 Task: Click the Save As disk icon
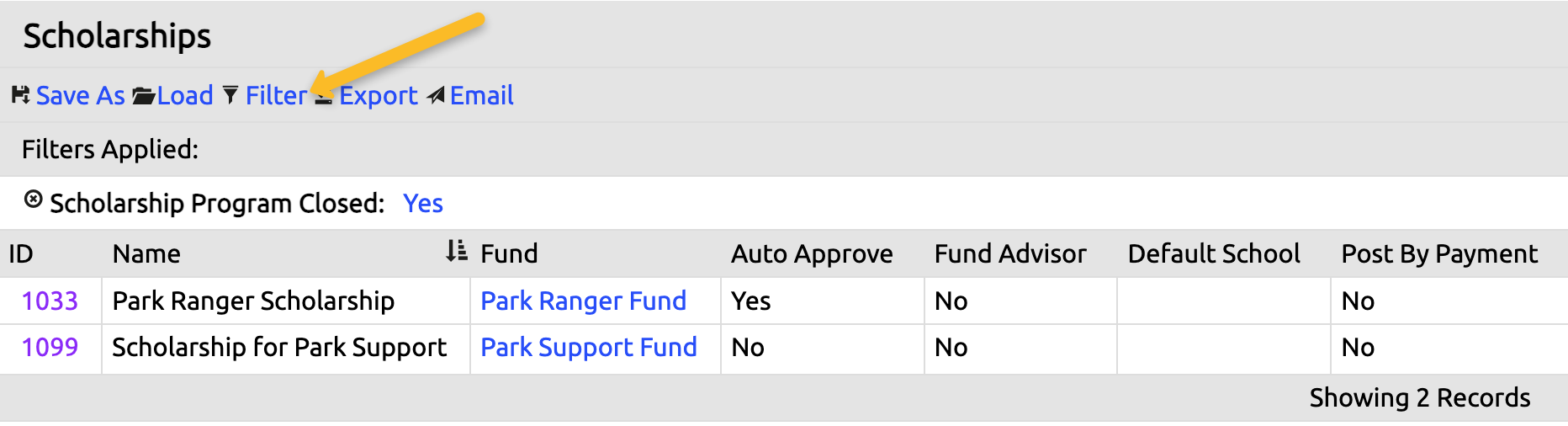[x=20, y=95]
